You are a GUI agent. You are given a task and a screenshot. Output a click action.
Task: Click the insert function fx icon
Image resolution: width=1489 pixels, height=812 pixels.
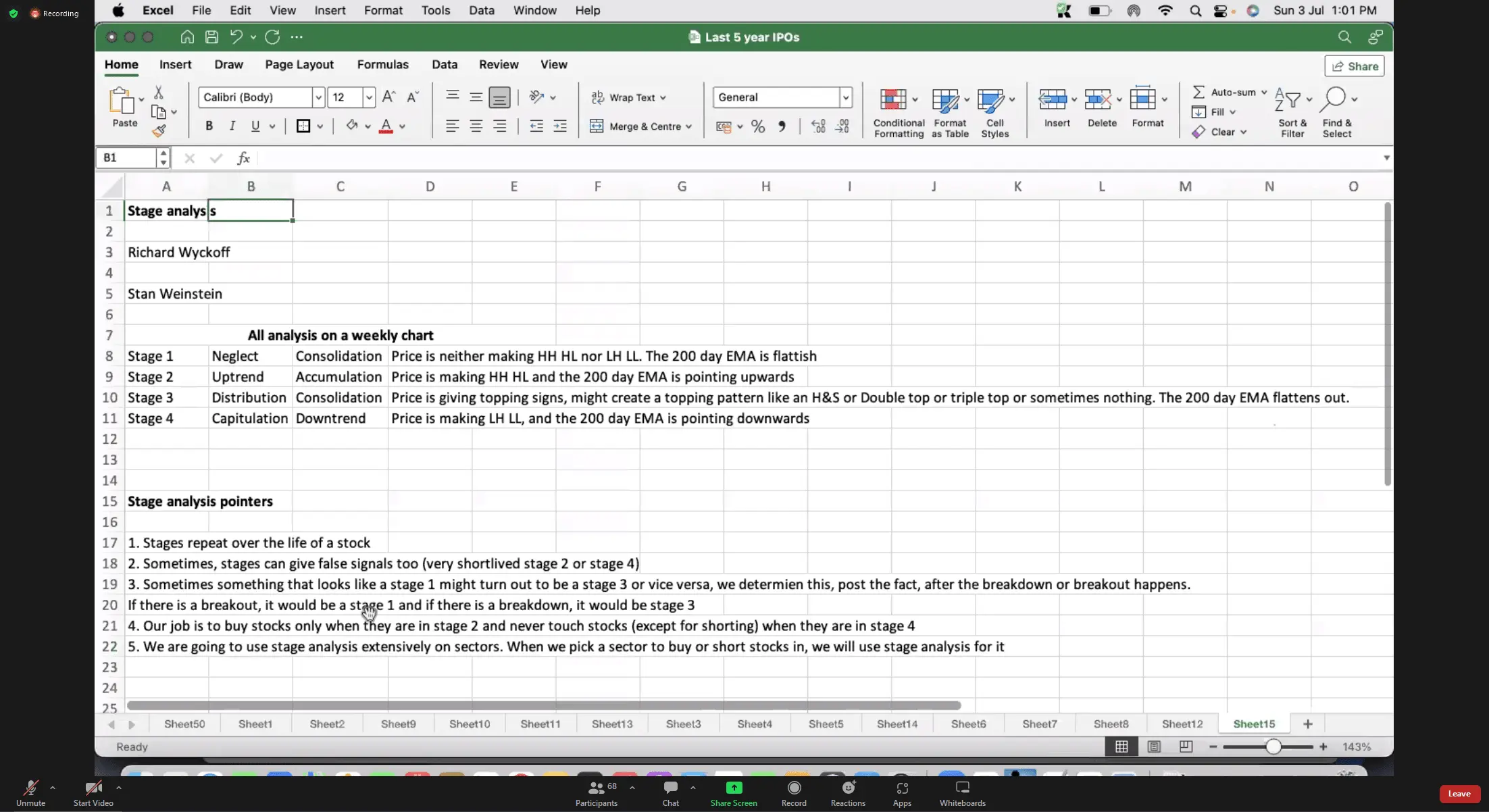pyautogui.click(x=243, y=158)
